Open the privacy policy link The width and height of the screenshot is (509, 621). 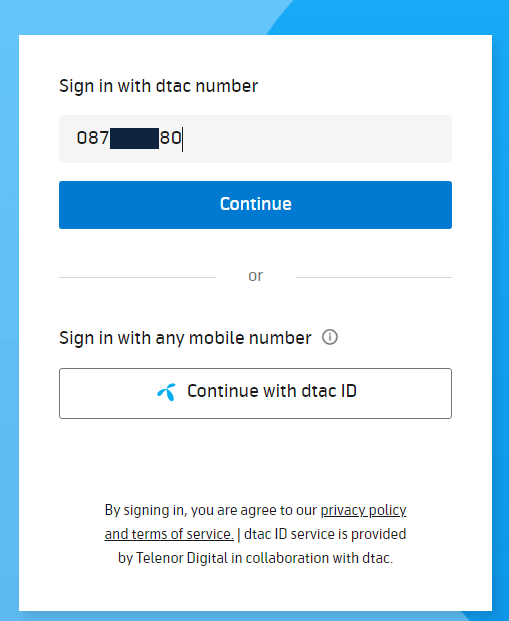click(363, 510)
